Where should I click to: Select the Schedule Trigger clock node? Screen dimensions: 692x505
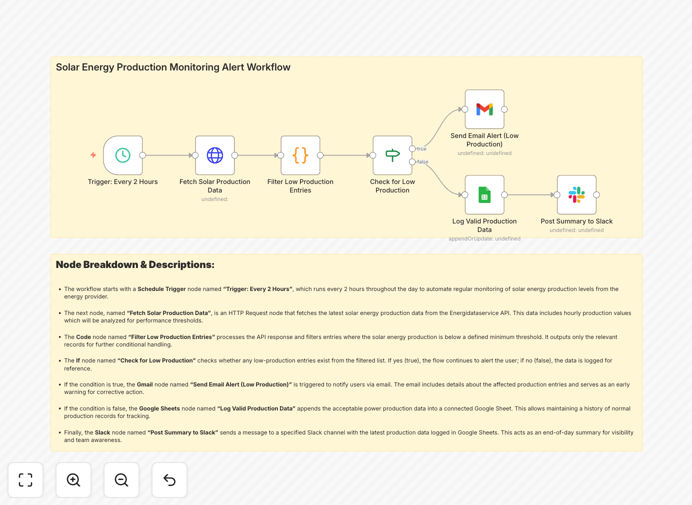[123, 155]
